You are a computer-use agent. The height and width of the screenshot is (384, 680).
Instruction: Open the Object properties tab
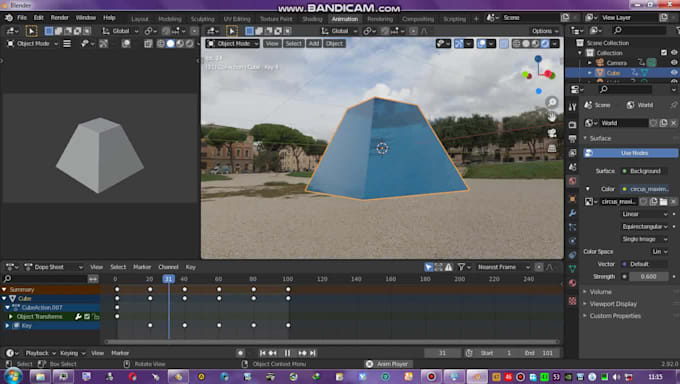coord(572,199)
